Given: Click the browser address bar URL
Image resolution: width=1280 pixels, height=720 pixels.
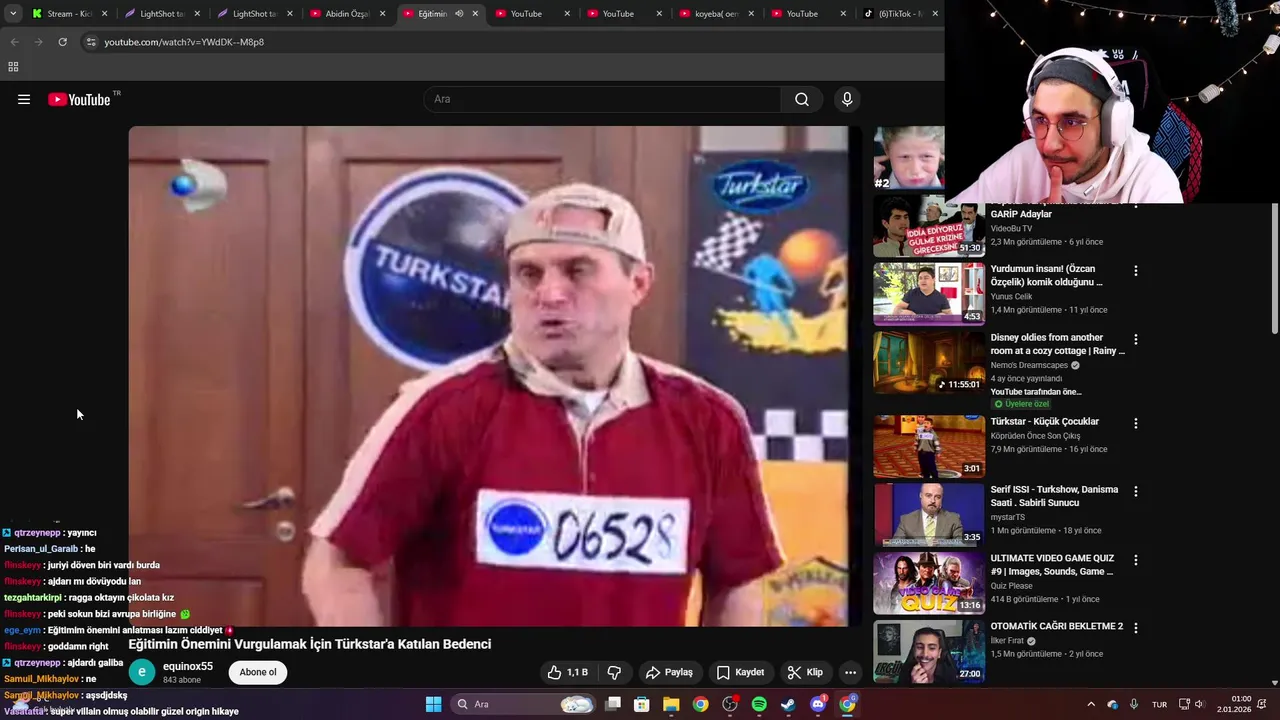Looking at the screenshot, I should pos(184,42).
